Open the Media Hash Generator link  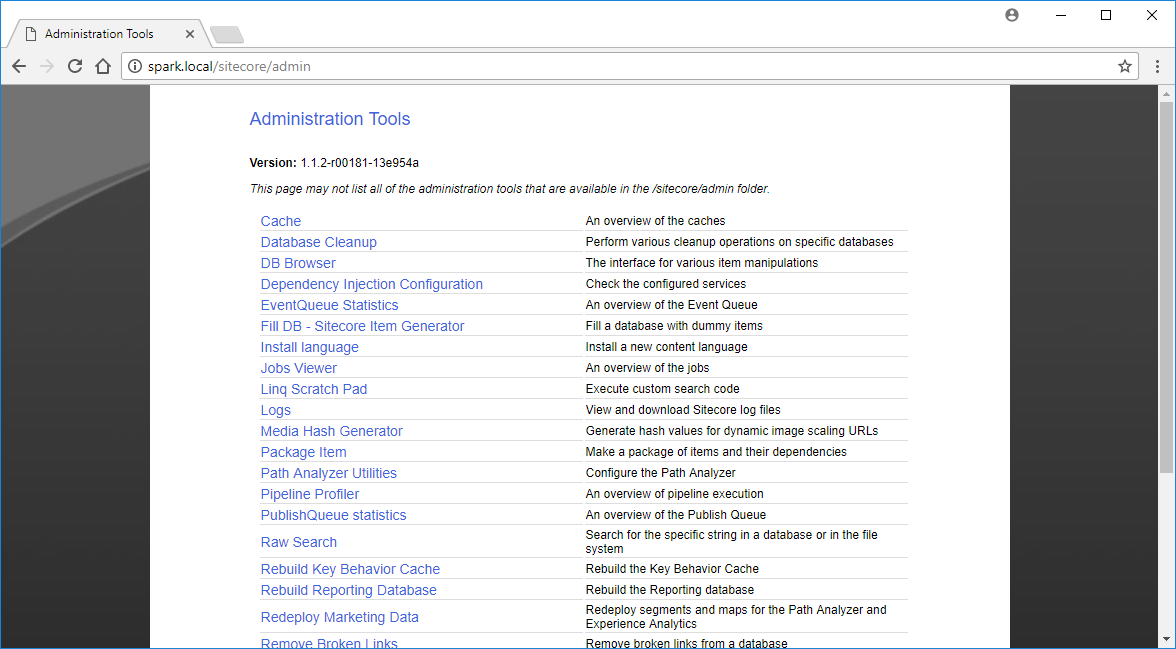(332, 431)
